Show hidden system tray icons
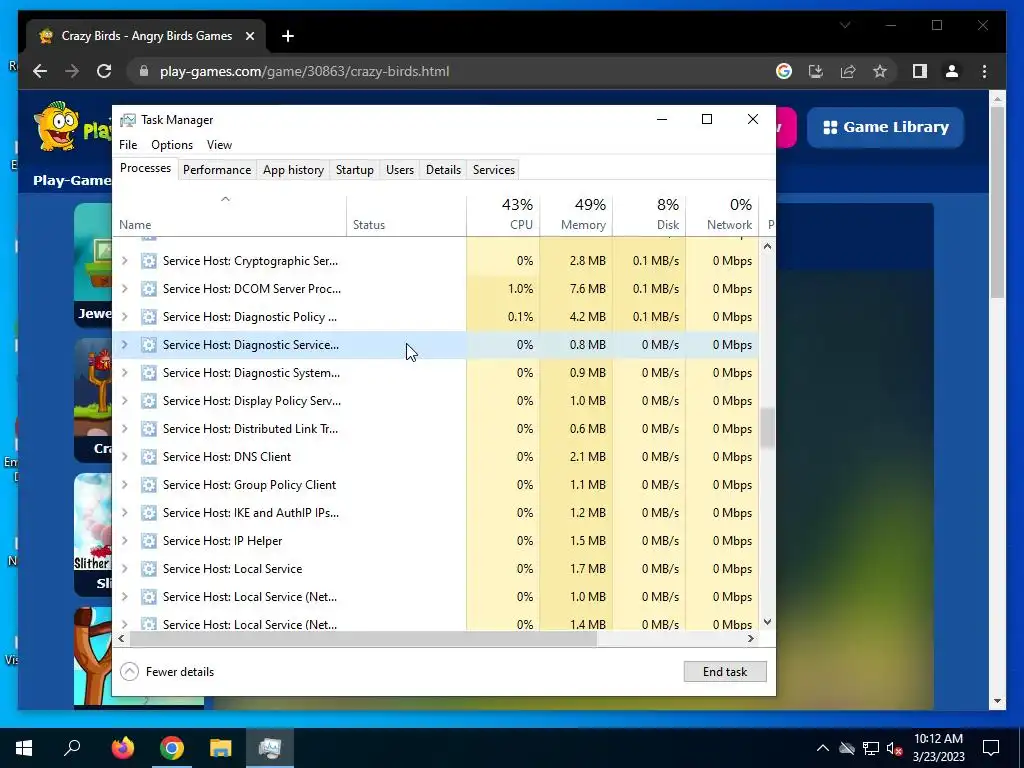Screen dimensions: 1024x768 click(823, 748)
